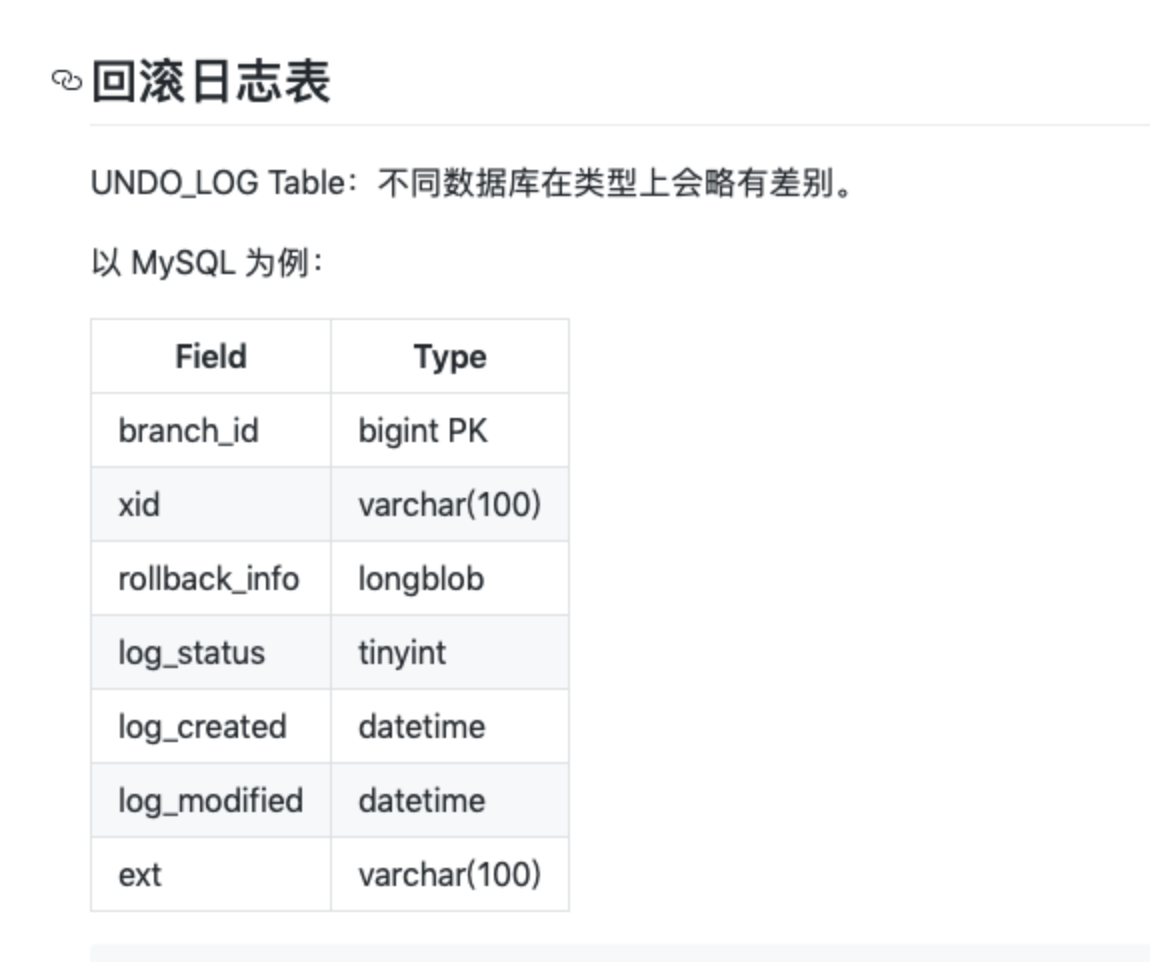Click the log_modified row's datetime cell

pos(450,801)
